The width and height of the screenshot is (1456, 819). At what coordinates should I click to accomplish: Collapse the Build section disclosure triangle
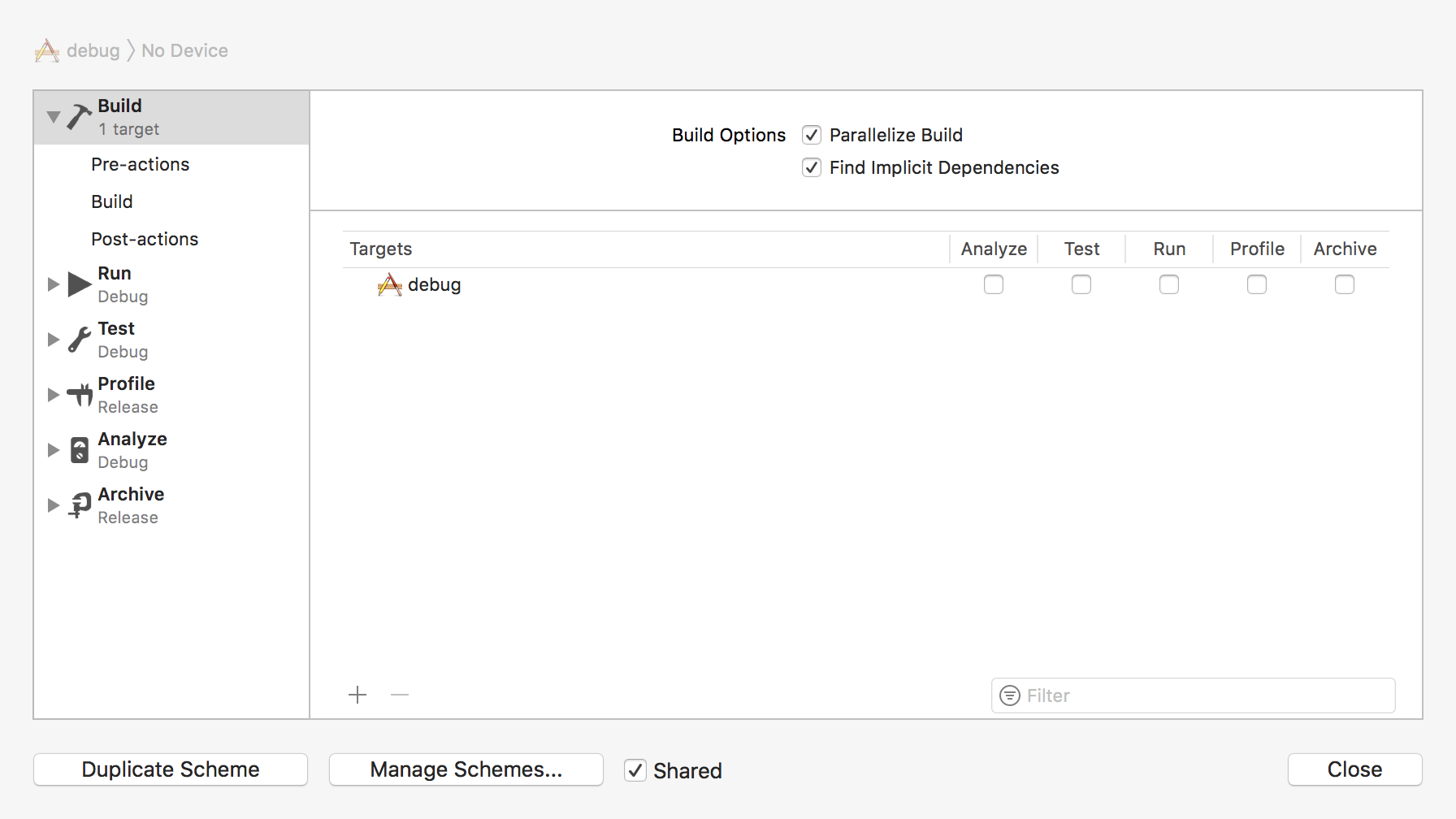pos(54,117)
